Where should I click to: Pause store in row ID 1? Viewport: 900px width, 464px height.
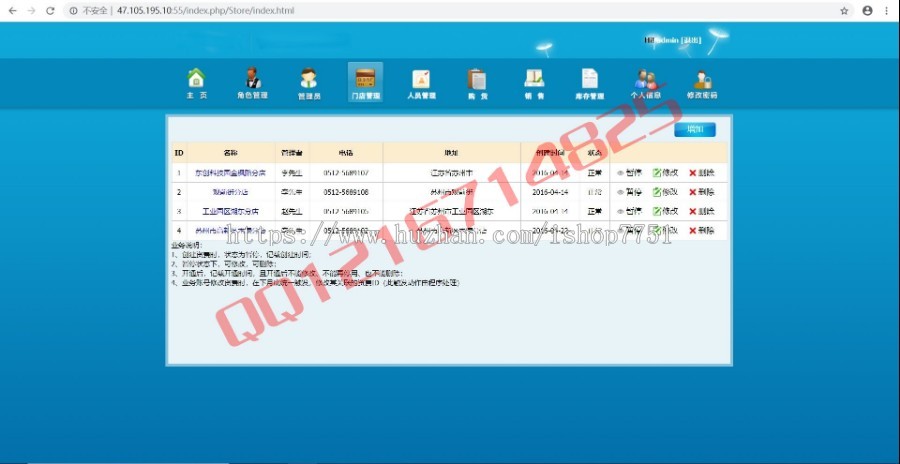coord(630,173)
